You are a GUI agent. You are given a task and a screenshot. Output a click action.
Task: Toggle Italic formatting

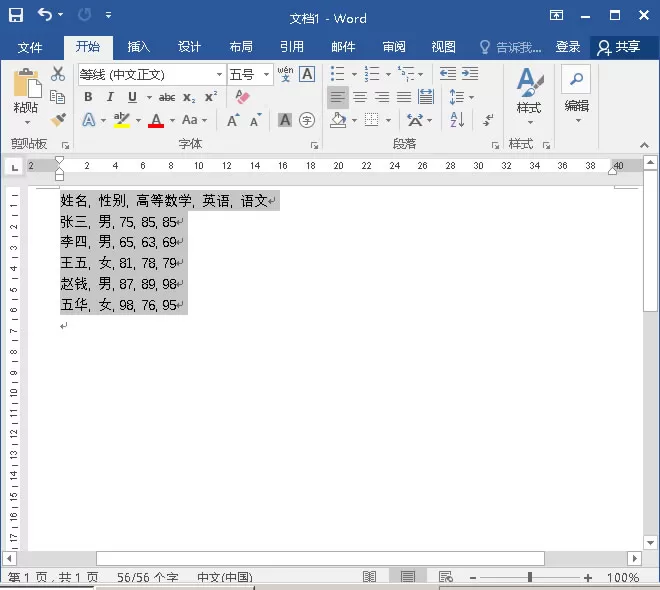click(x=110, y=97)
